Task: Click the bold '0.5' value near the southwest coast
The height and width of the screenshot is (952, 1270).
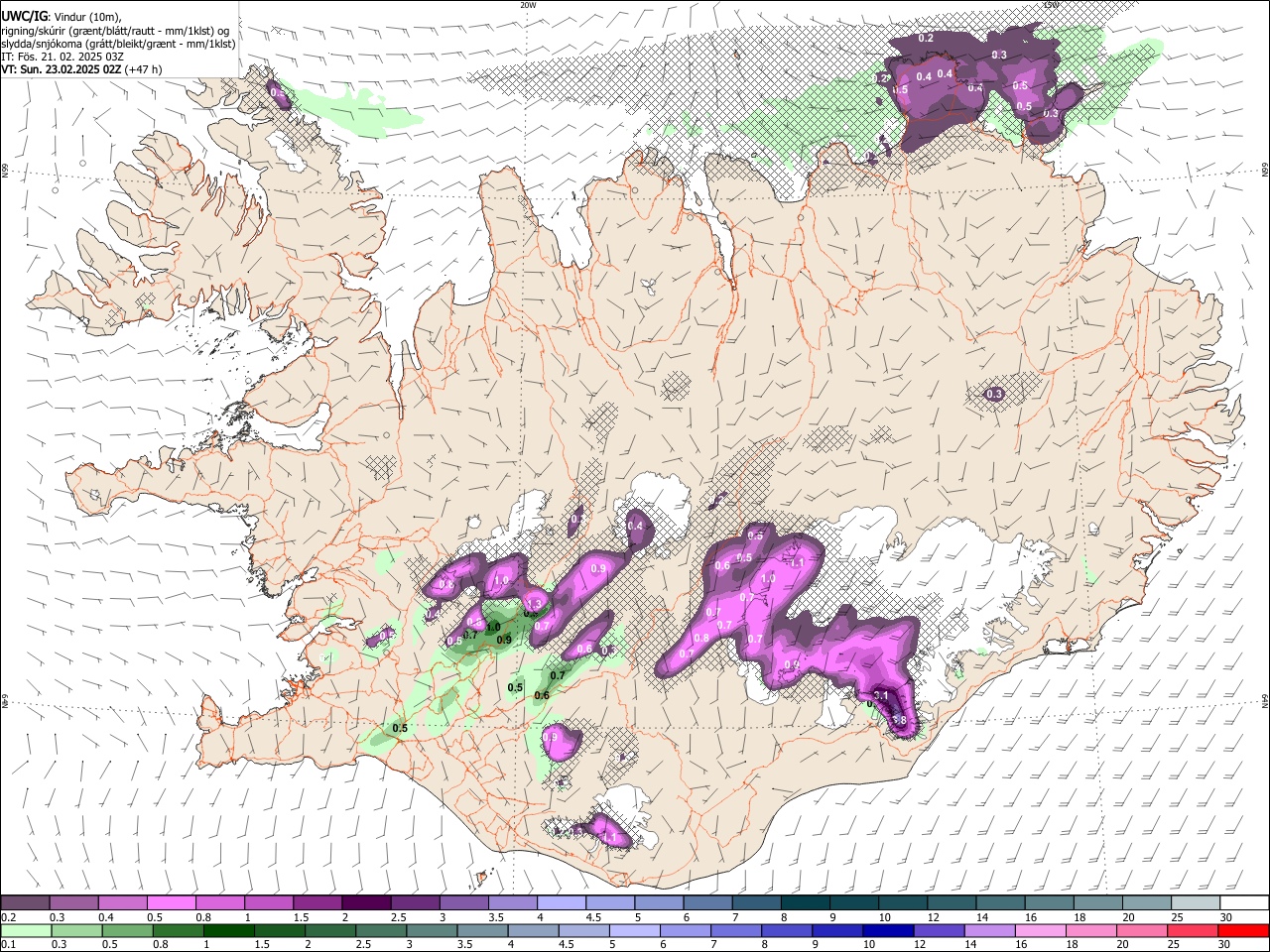Action: click(x=400, y=729)
